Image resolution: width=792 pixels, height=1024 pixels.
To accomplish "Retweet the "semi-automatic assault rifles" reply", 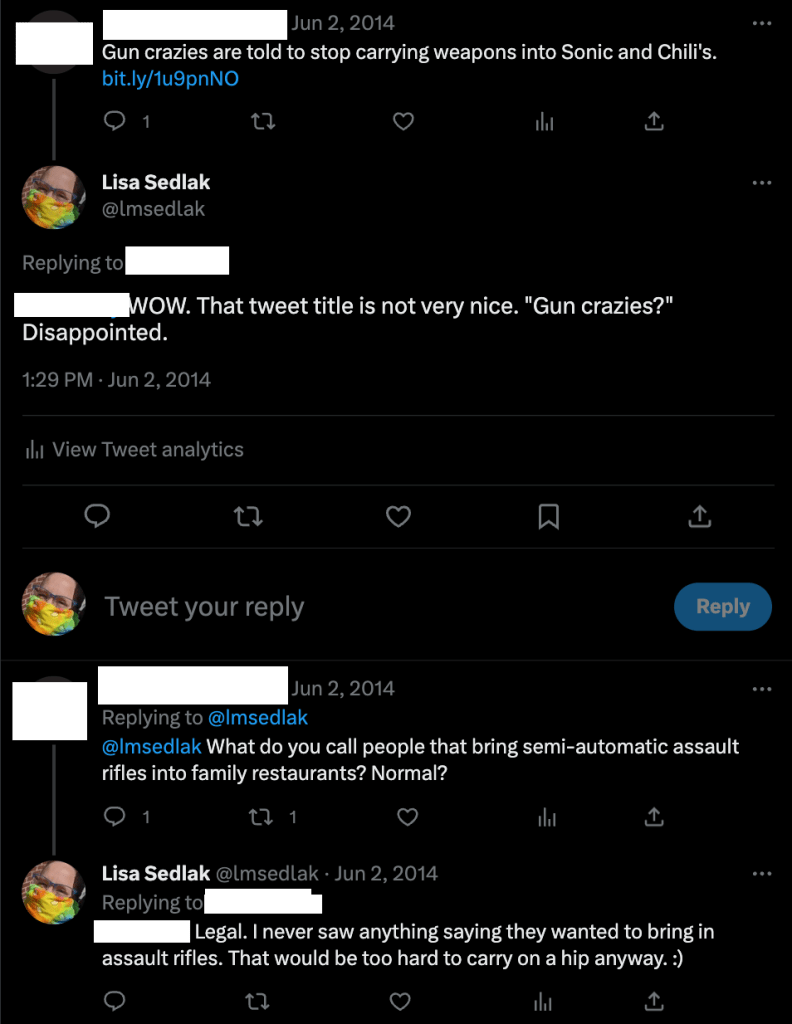I will point(261,817).
